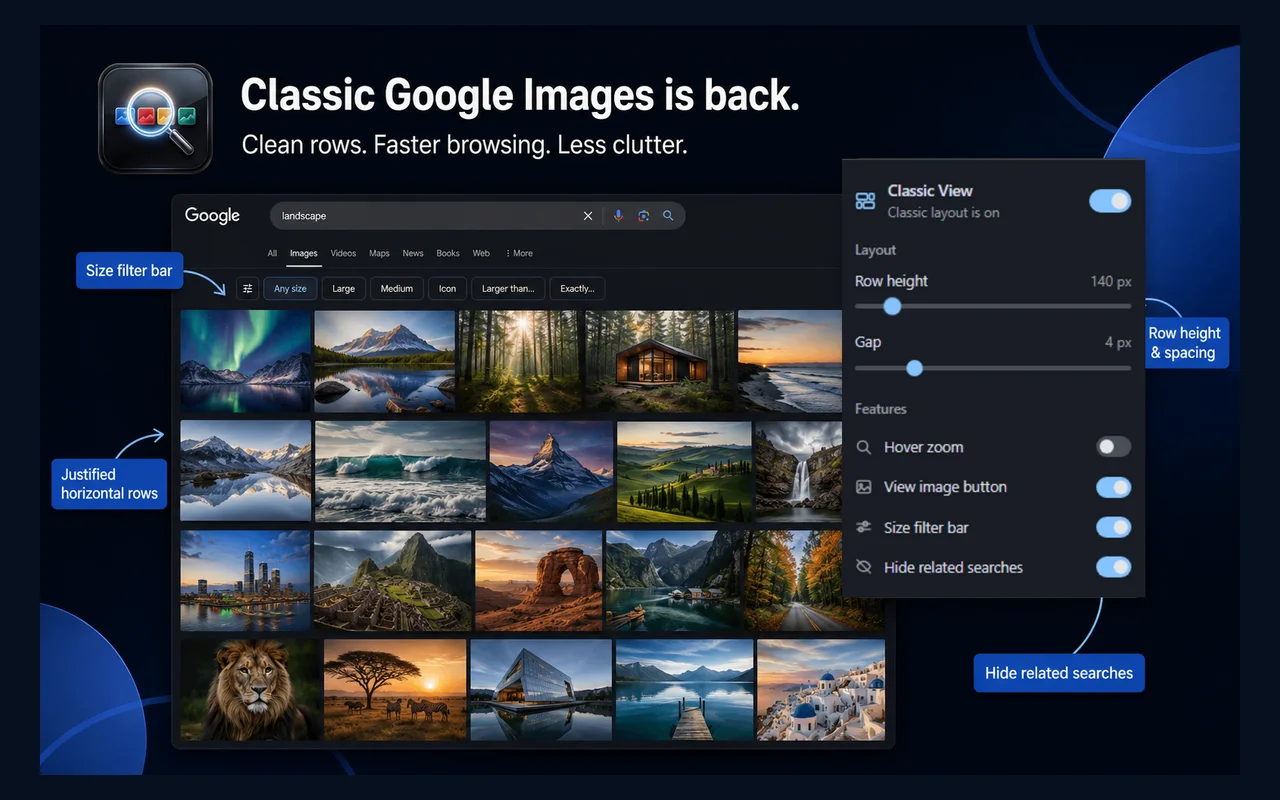Click the Google logo
This screenshot has width=1280, height=800.
(x=212, y=216)
